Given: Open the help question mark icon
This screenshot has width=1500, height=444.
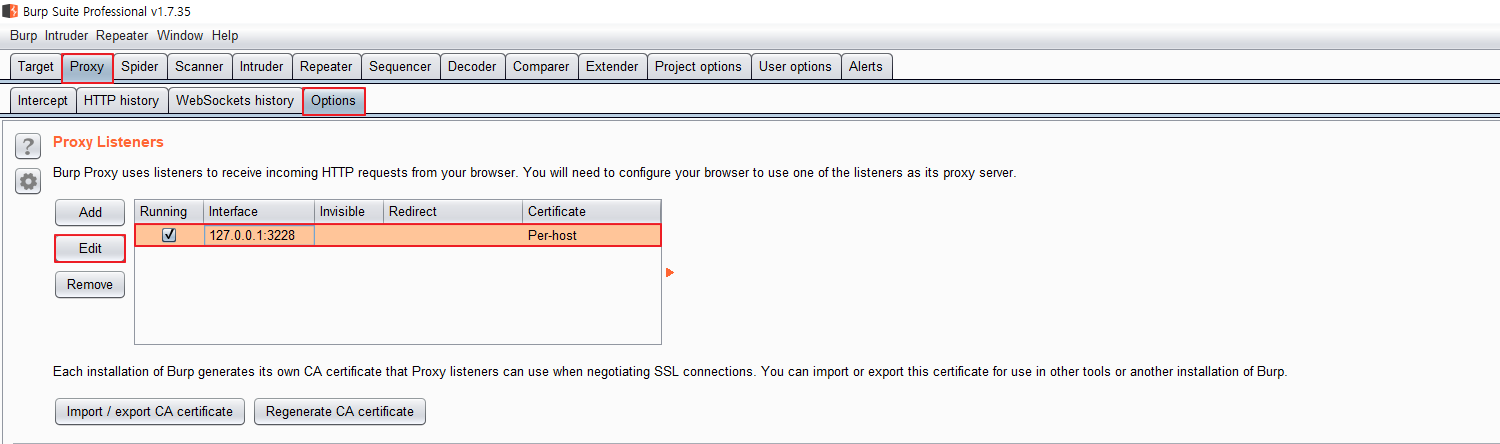Looking at the screenshot, I should coord(28,146).
